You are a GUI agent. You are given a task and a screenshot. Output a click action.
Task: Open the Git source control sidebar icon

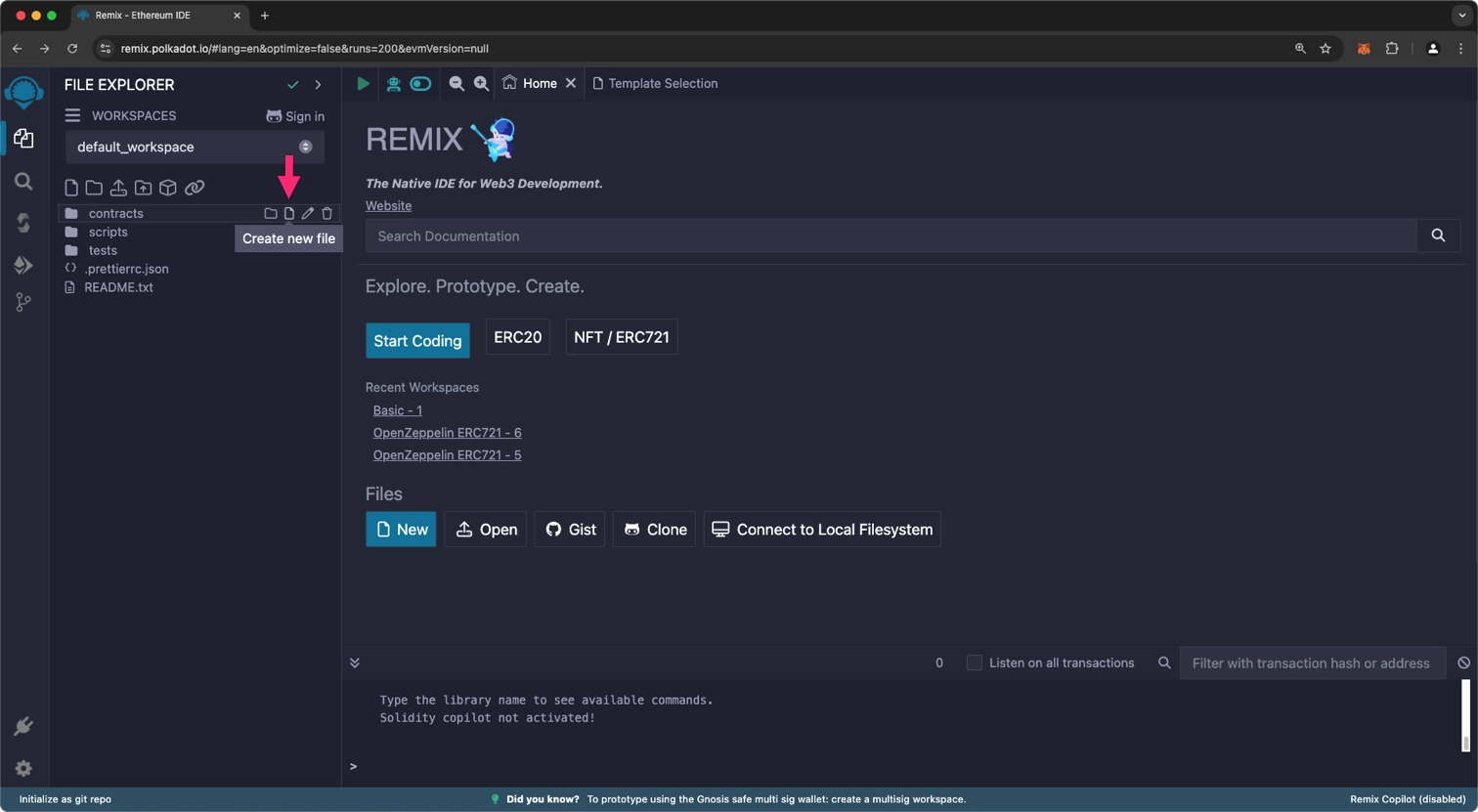(x=23, y=303)
